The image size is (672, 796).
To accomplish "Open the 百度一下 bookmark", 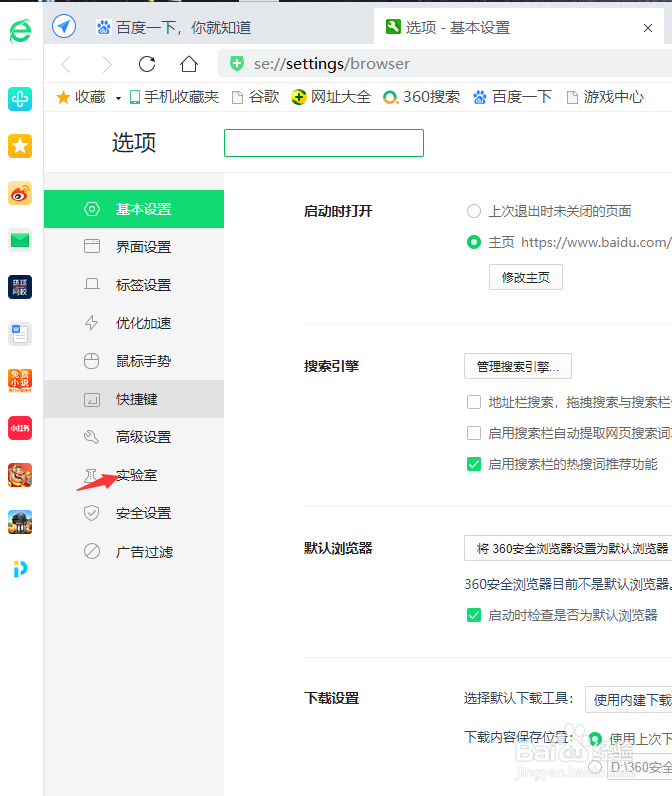I will click(512, 97).
